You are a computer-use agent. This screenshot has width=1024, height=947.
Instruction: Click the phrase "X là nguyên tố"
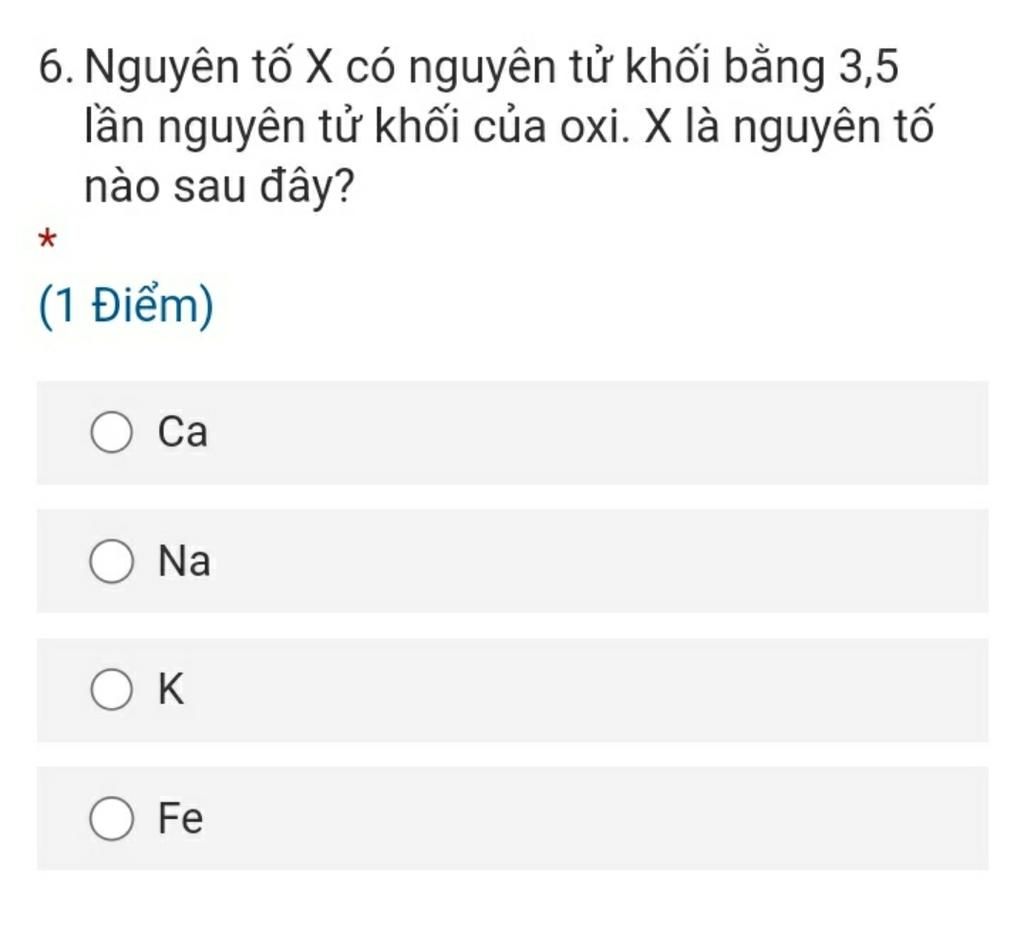click(x=790, y=127)
